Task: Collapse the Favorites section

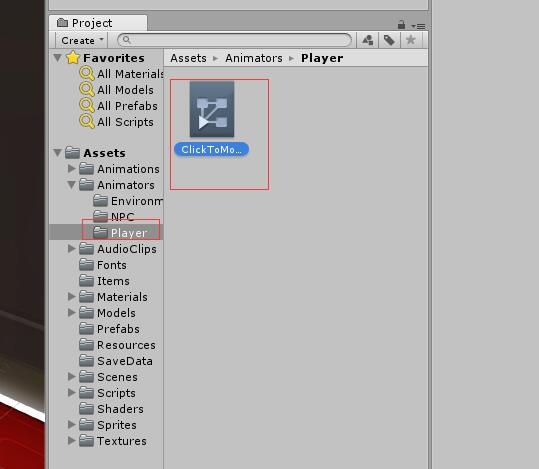Action: point(57,57)
